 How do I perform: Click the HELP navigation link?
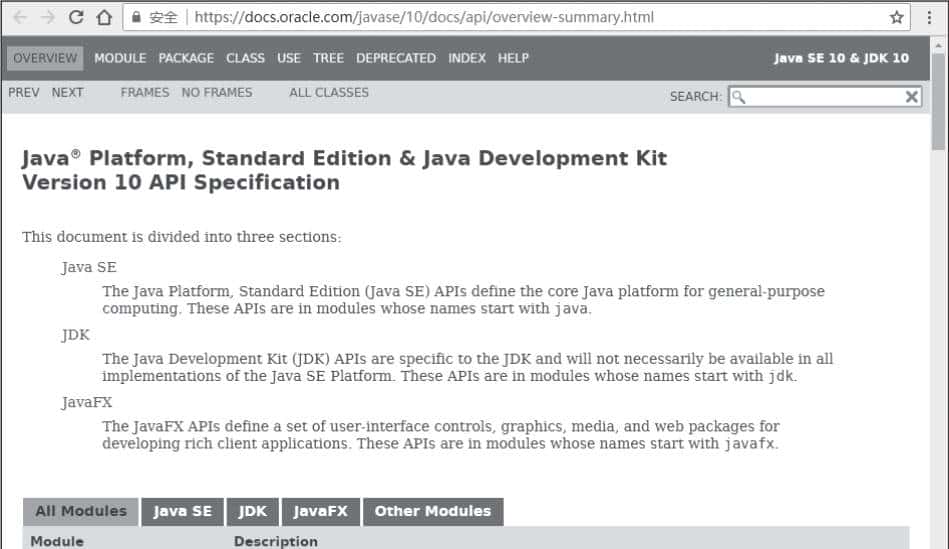513,58
